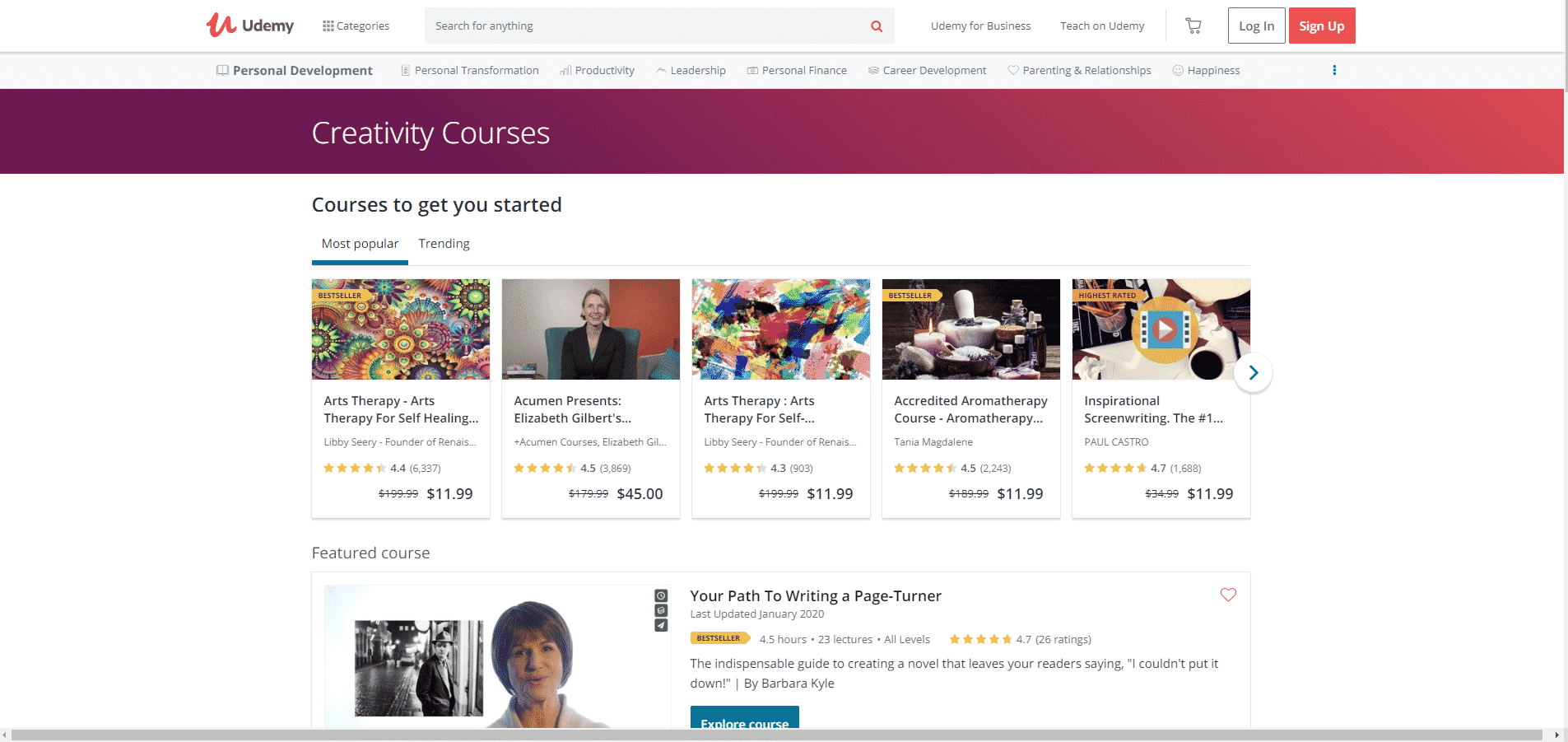
Task: Open the Aromatherapy course thumbnail
Action: point(970,329)
